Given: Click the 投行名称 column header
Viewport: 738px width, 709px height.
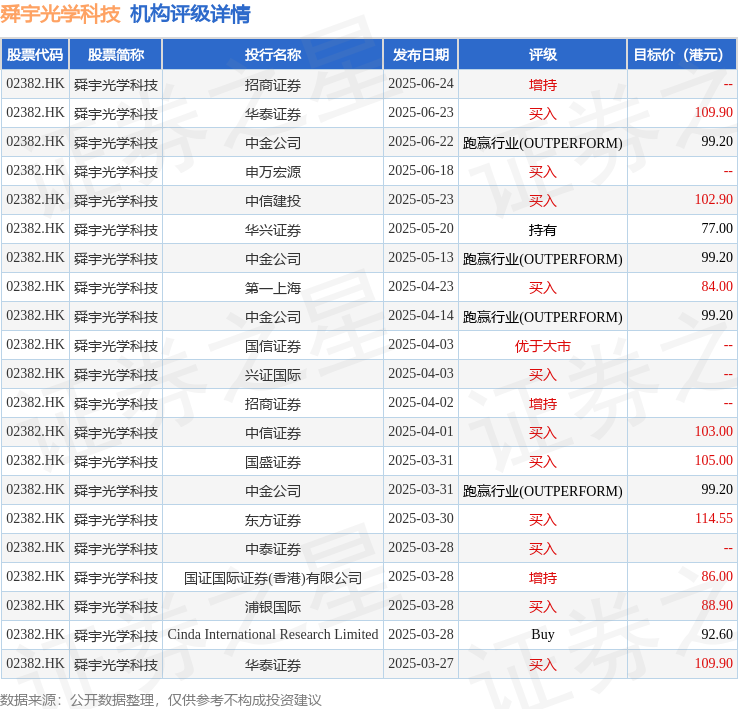Looking at the screenshot, I should tap(273, 55).
